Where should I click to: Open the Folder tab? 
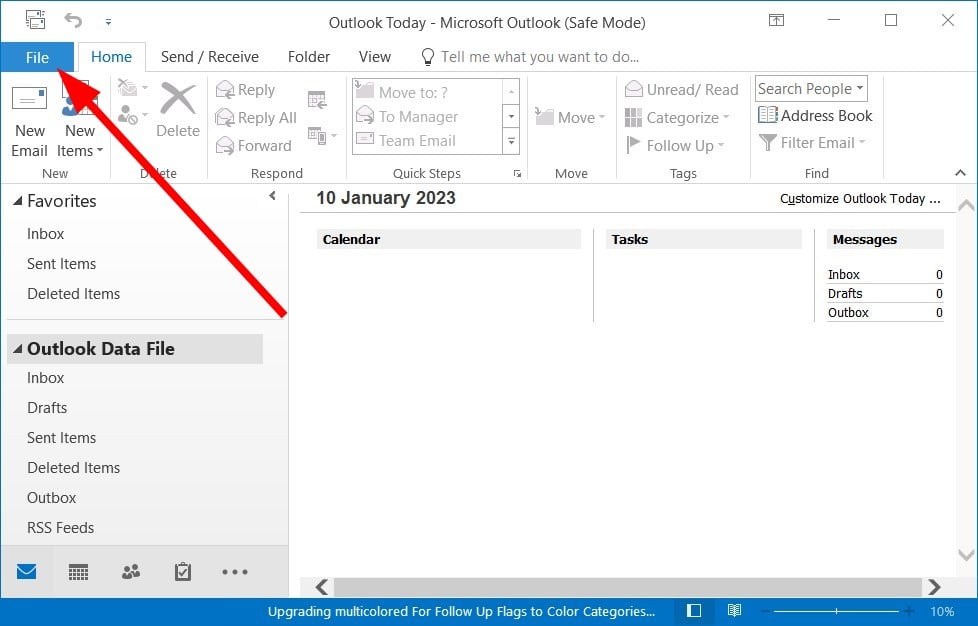coord(309,57)
